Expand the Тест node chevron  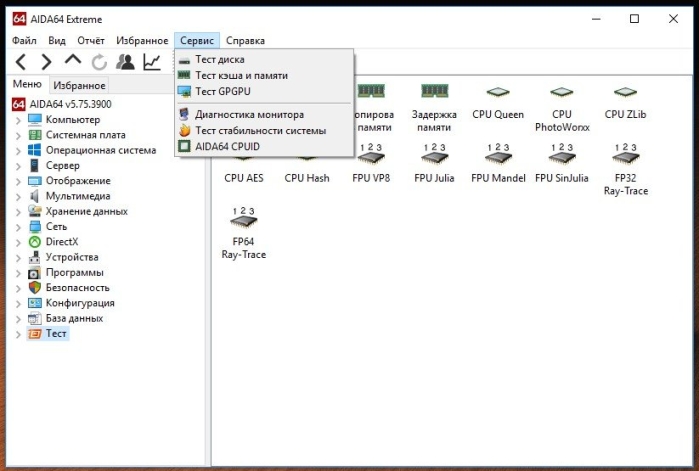18,334
